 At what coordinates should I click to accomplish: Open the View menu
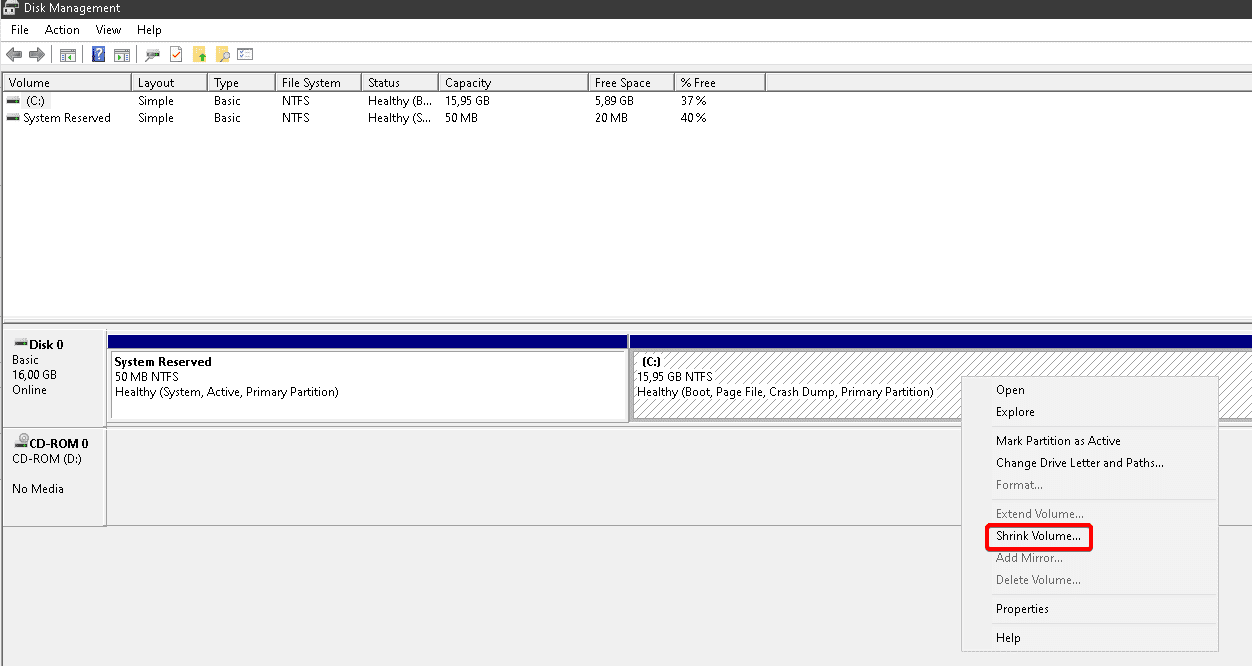point(108,30)
